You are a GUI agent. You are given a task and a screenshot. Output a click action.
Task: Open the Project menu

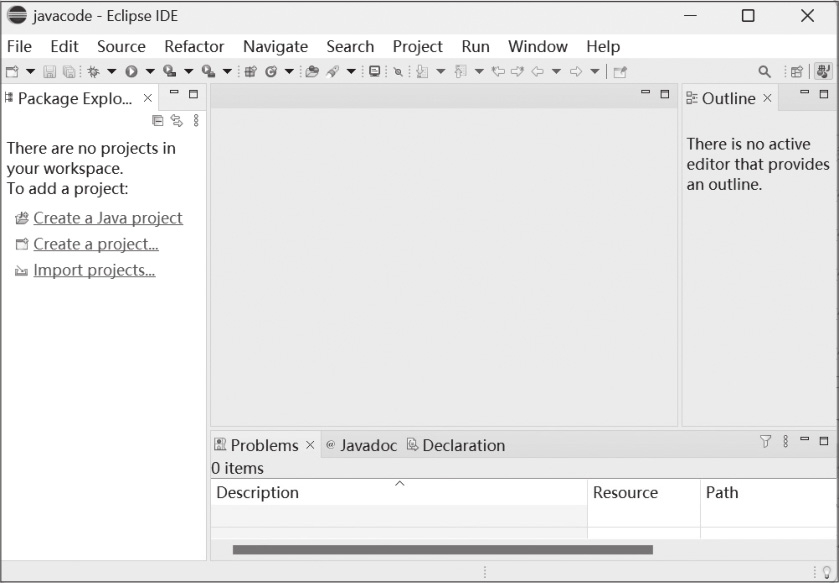(x=418, y=47)
